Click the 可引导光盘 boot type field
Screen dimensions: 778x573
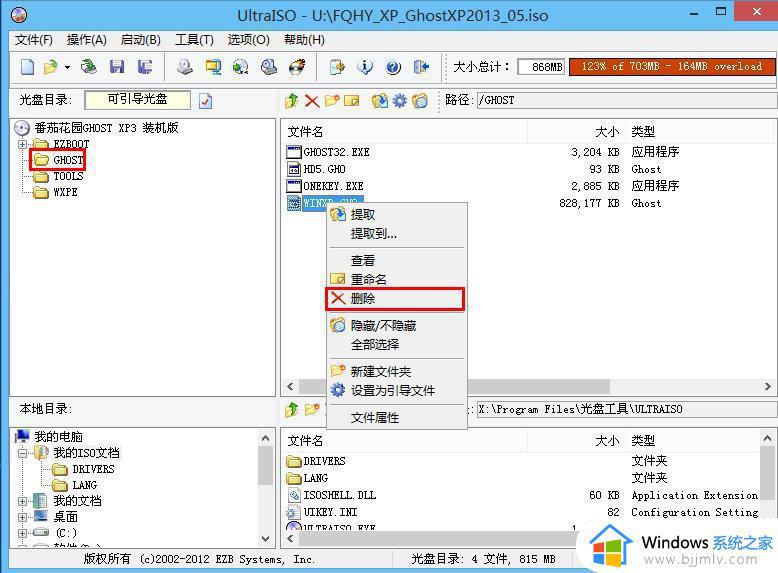tap(137, 100)
